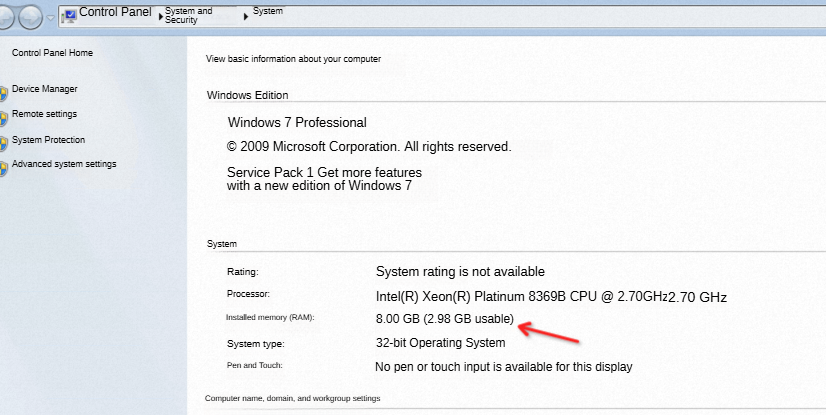Image resolution: width=826 pixels, height=415 pixels.
Task: Click the 'Pen and Touch:' label
Action: click(255, 365)
